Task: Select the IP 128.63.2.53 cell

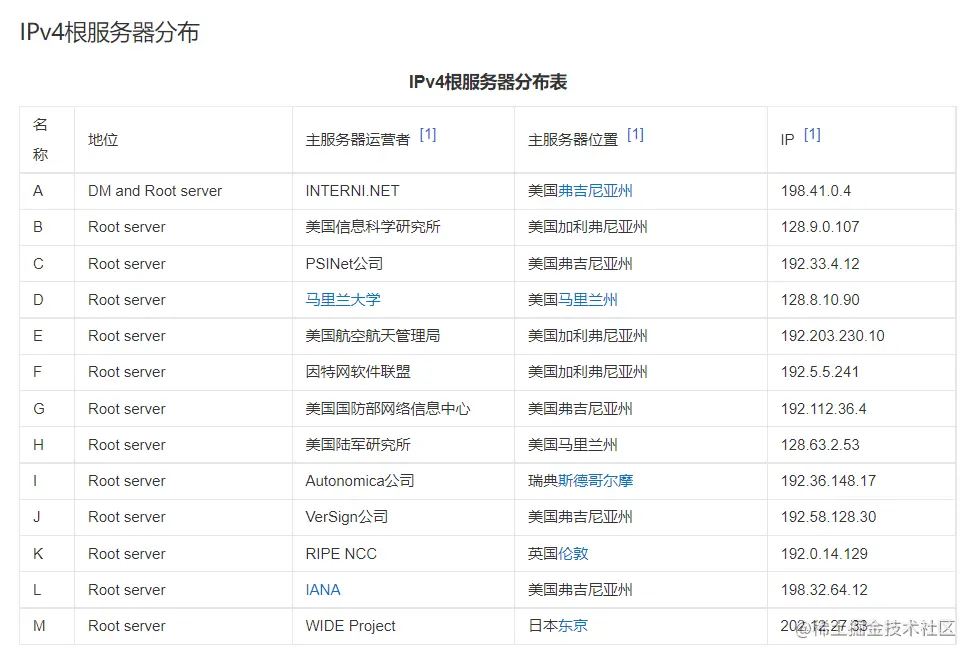Action: 861,445
